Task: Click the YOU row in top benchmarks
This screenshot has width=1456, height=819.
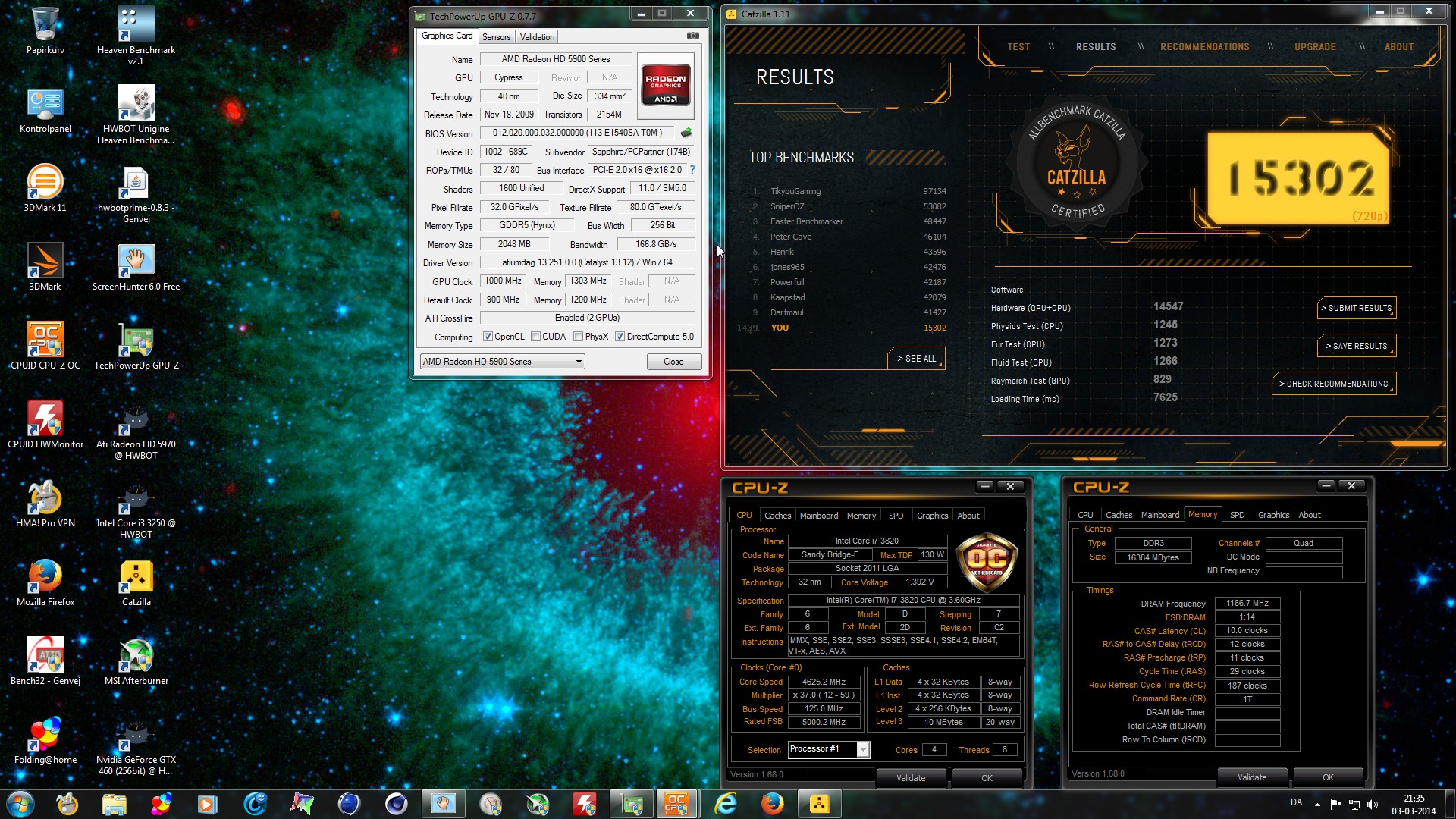Action: click(842, 328)
